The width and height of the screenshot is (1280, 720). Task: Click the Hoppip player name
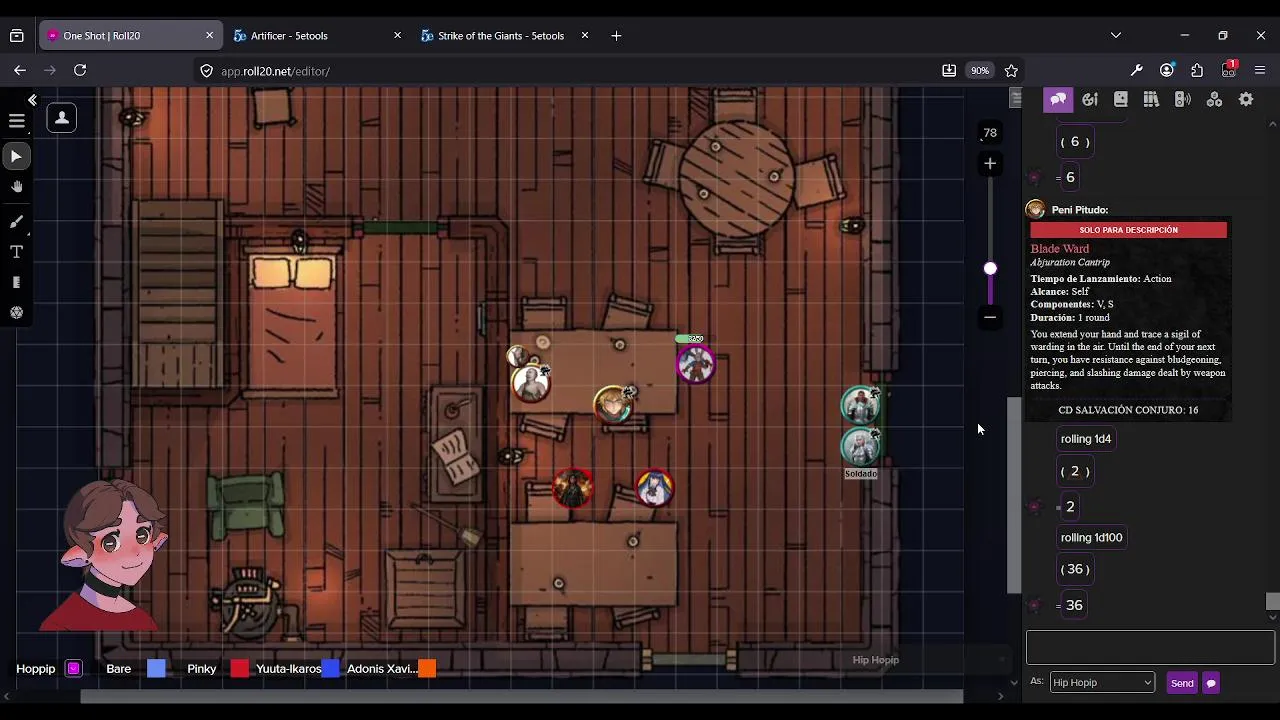point(36,669)
